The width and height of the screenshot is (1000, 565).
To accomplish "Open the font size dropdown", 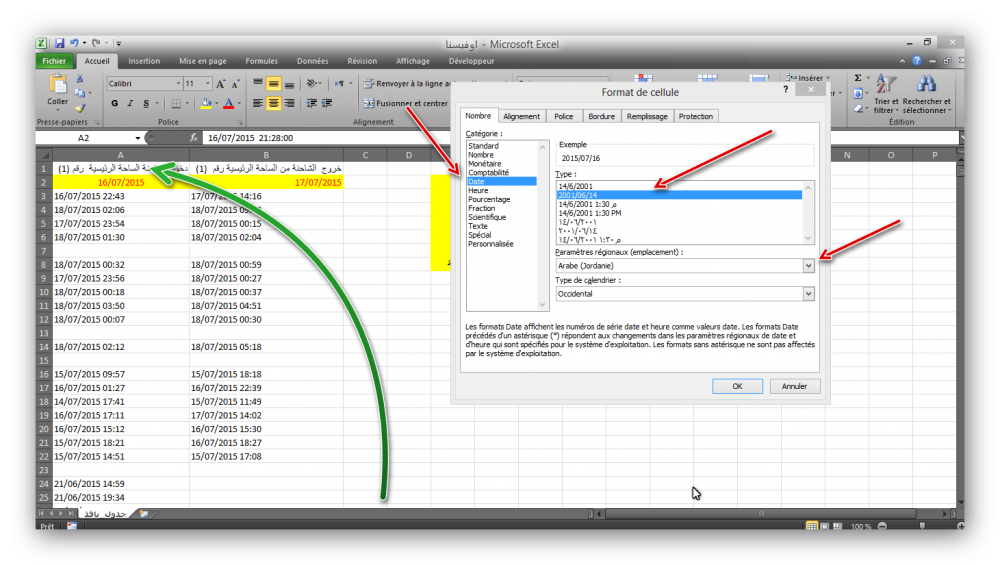I will click(207, 84).
